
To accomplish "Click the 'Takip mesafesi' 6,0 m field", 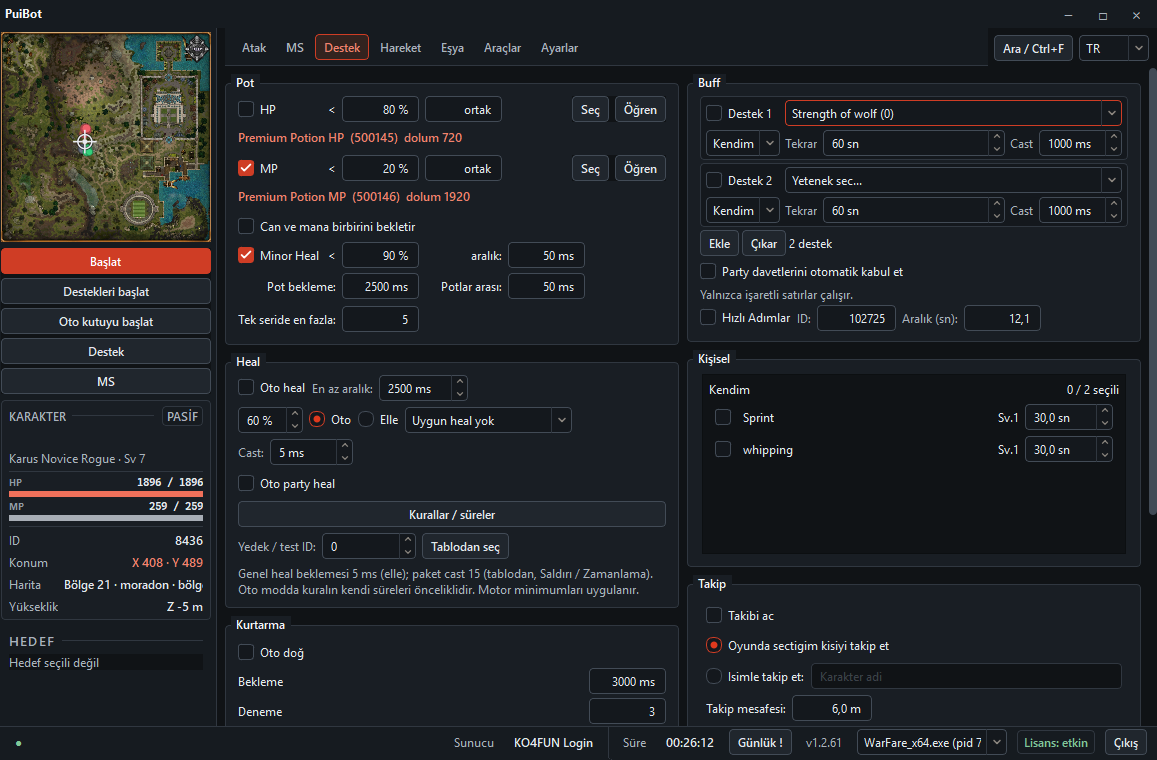I will (x=832, y=708).
